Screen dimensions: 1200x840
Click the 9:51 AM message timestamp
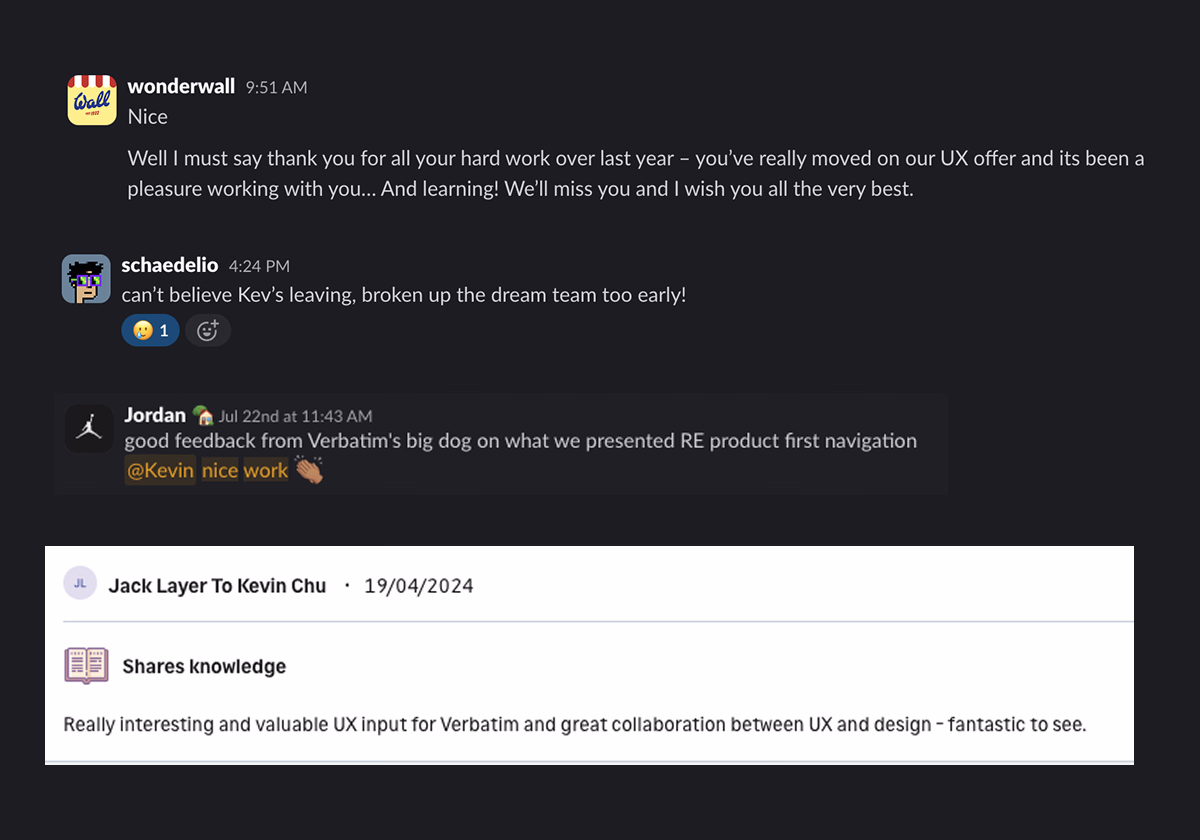point(276,88)
